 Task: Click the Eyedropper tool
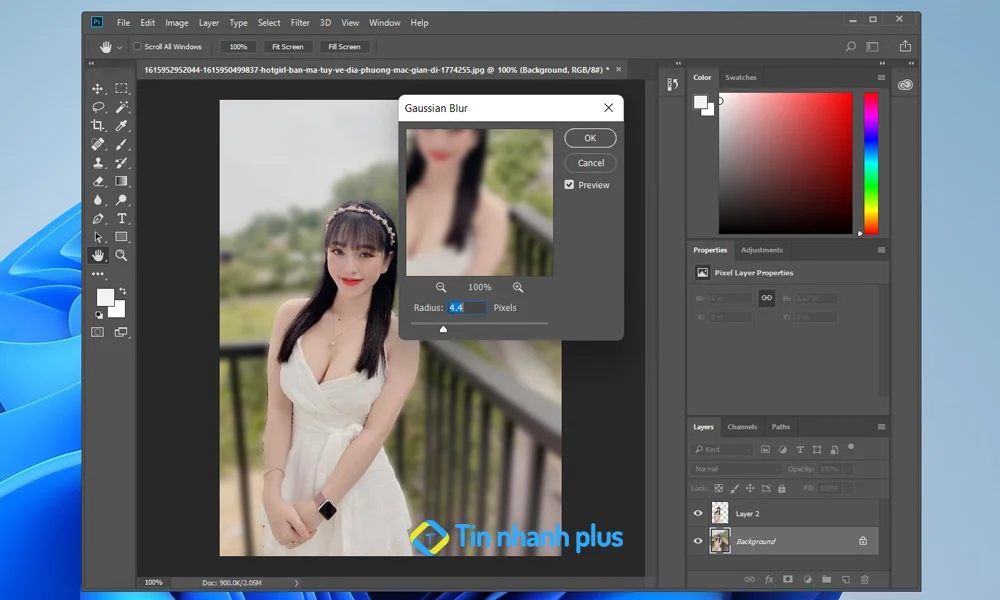tap(121, 125)
